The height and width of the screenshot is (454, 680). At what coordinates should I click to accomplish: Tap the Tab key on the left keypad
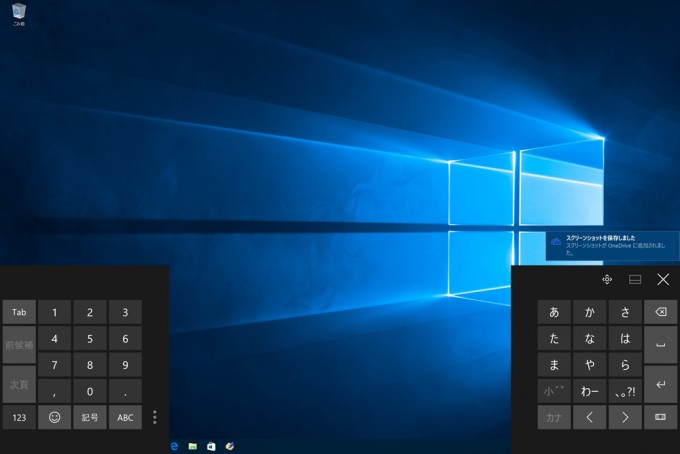(19, 312)
